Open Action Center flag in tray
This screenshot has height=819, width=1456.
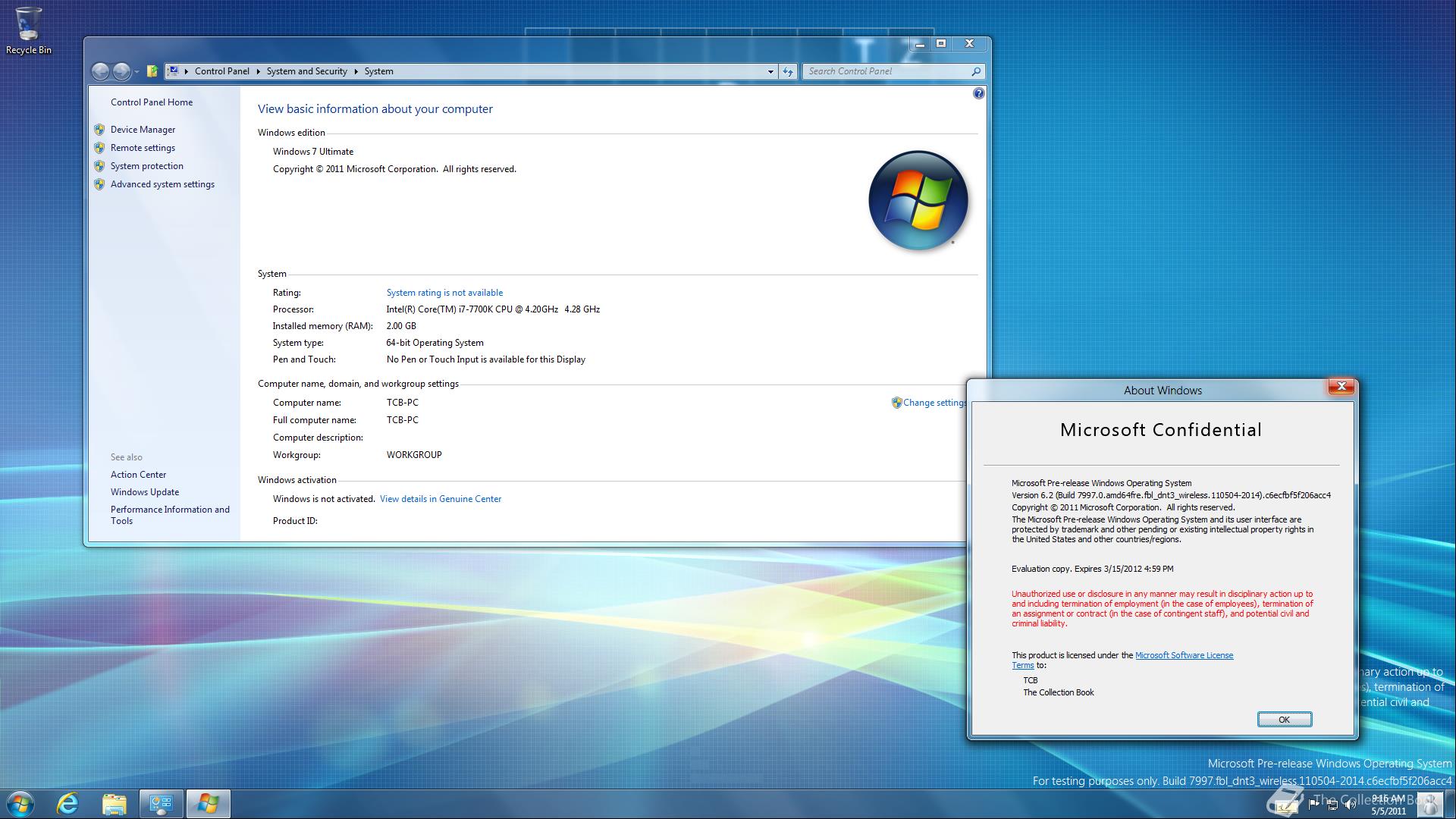(1314, 805)
